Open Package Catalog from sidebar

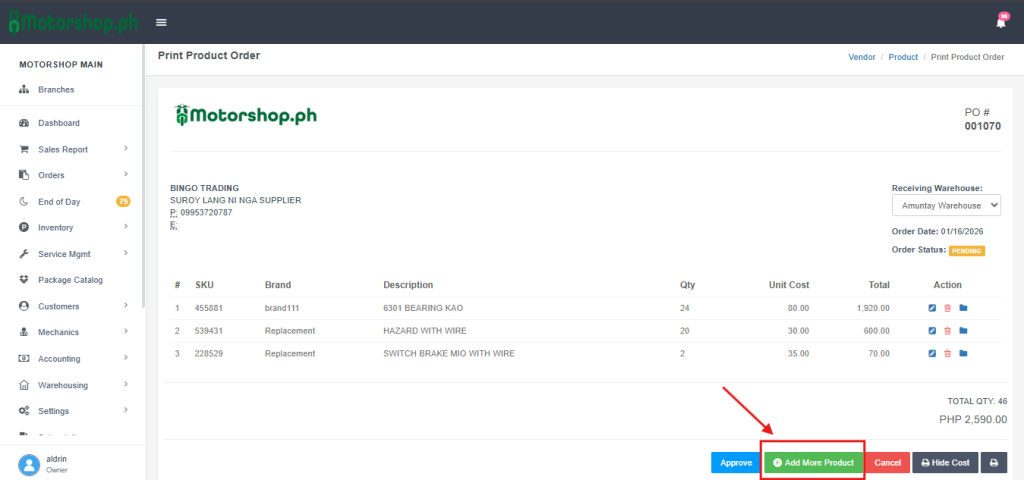point(70,280)
